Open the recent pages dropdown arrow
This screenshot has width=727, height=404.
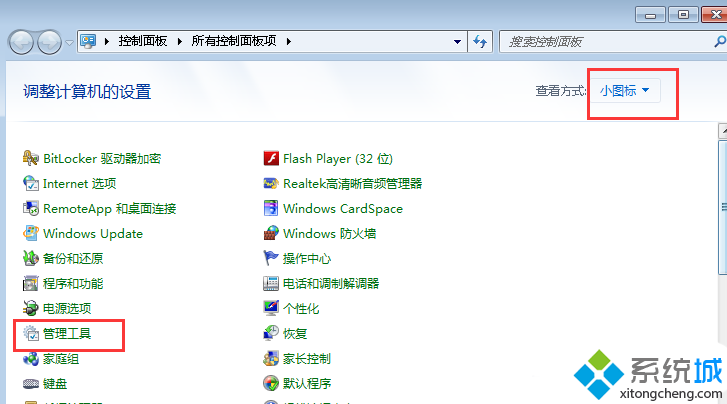click(69, 43)
